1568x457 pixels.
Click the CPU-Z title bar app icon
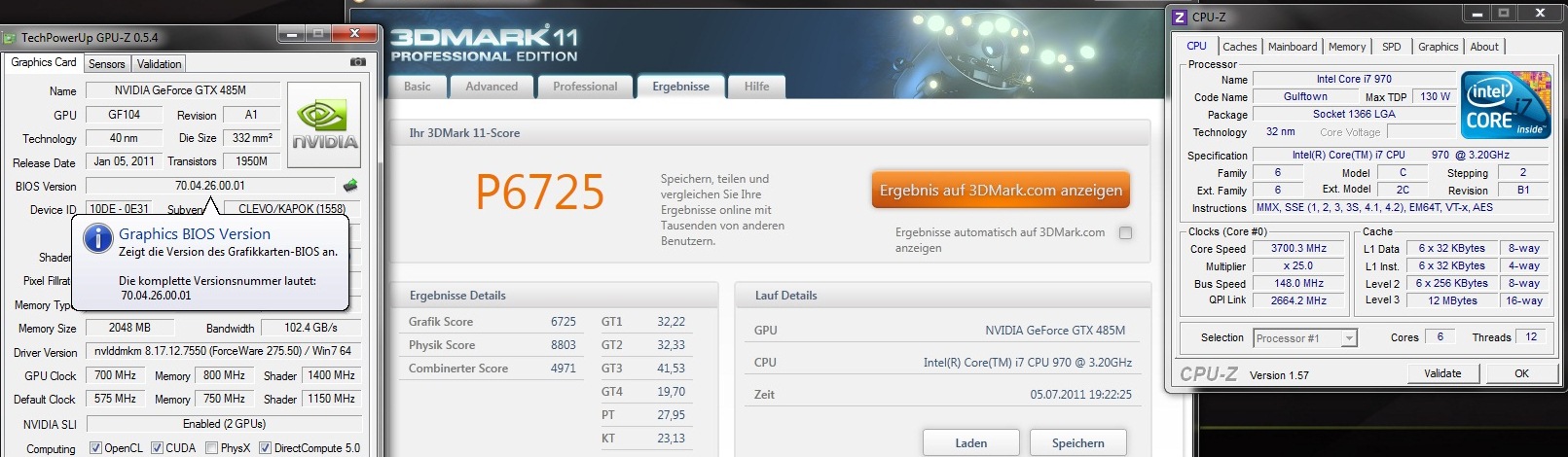tap(1180, 17)
